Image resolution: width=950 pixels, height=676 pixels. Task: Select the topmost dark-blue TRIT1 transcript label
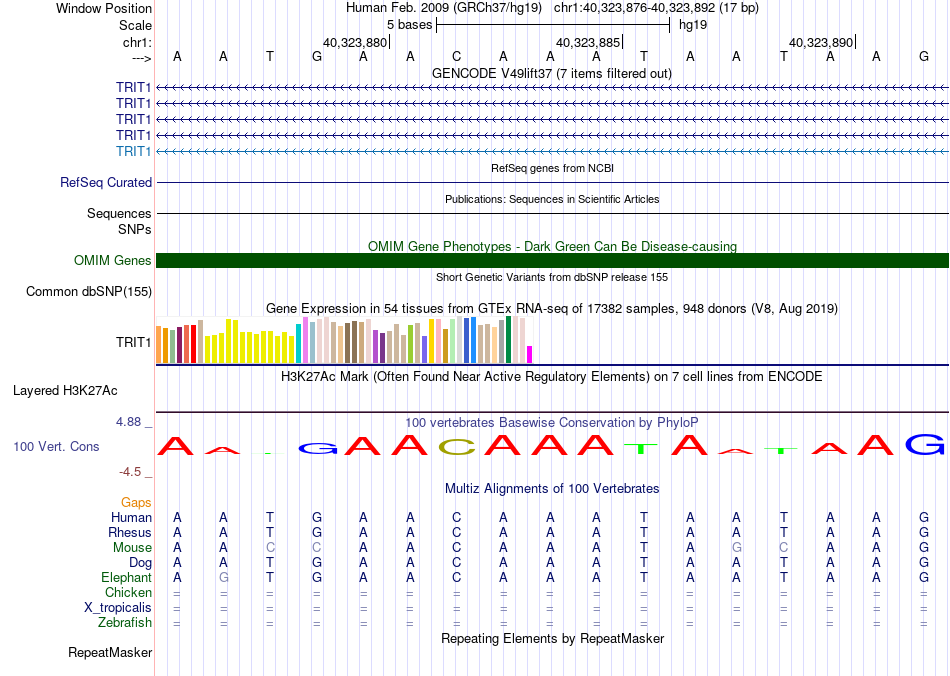point(133,88)
